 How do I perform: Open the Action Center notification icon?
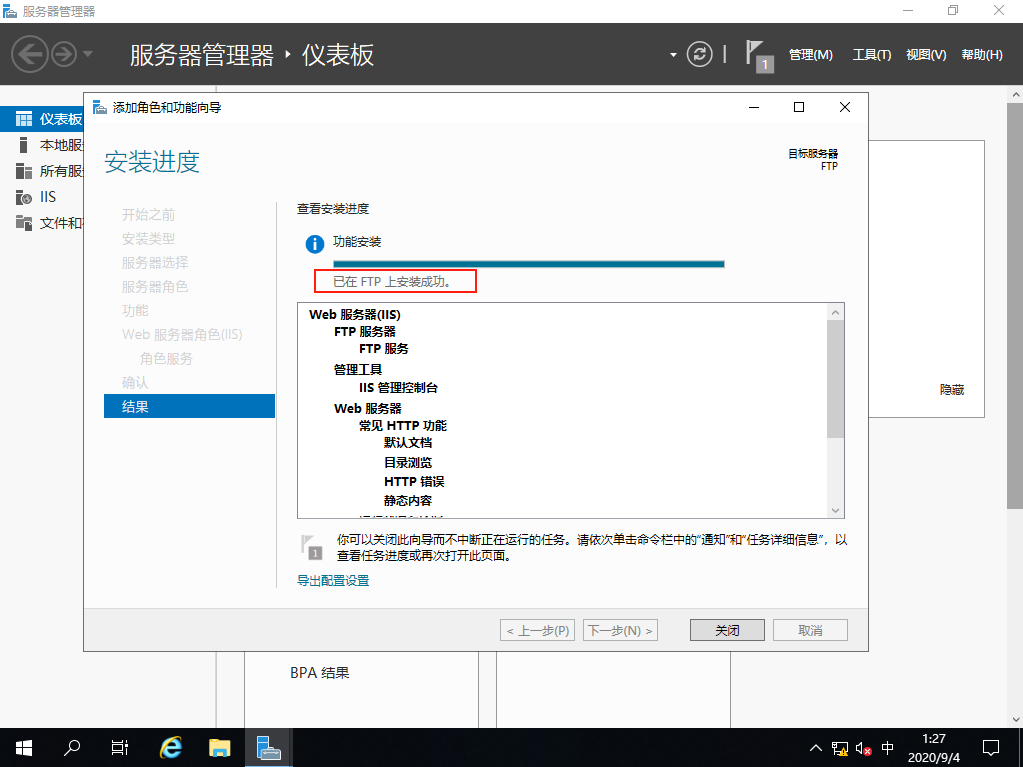pos(991,747)
